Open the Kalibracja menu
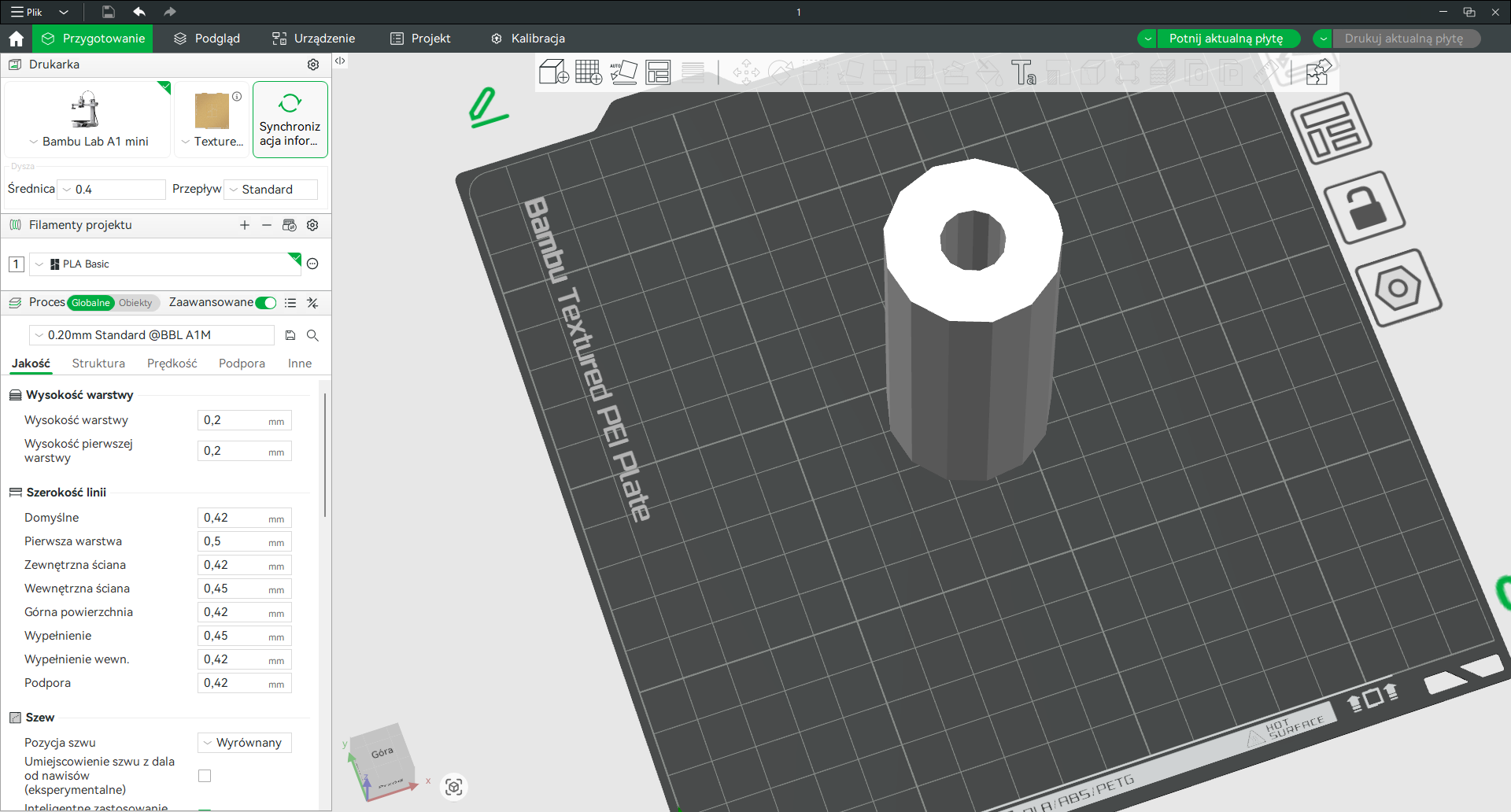 (528, 39)
